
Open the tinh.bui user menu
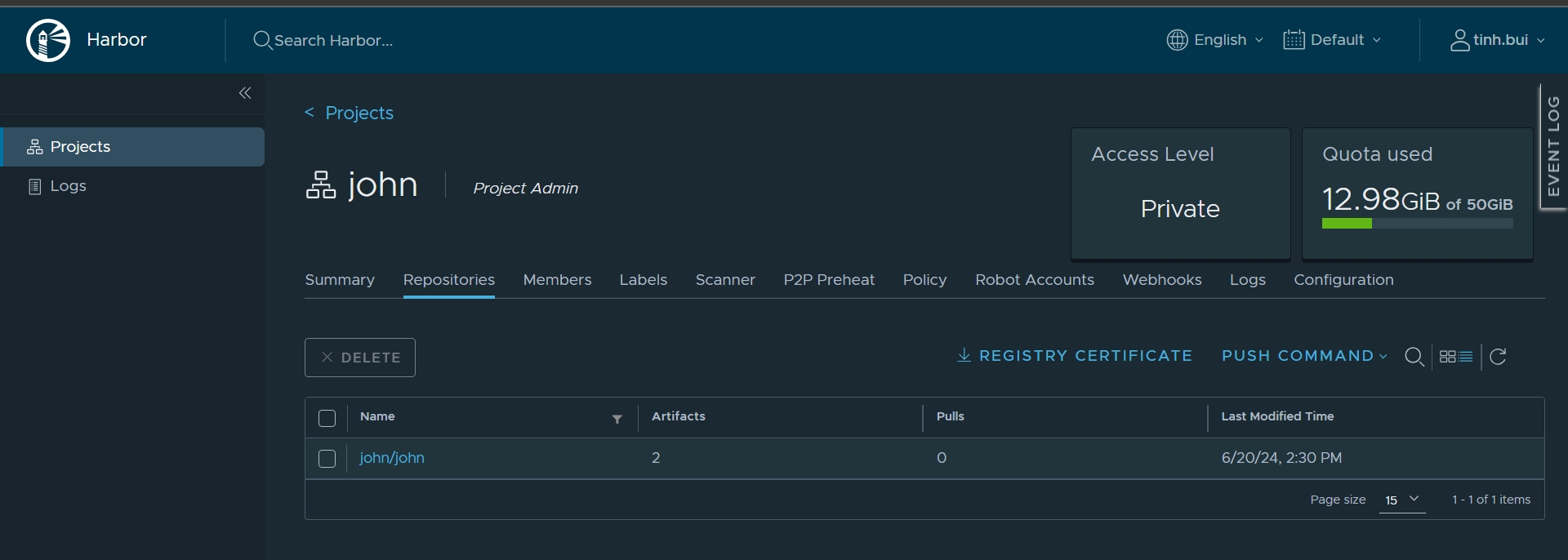point(1498,40)
